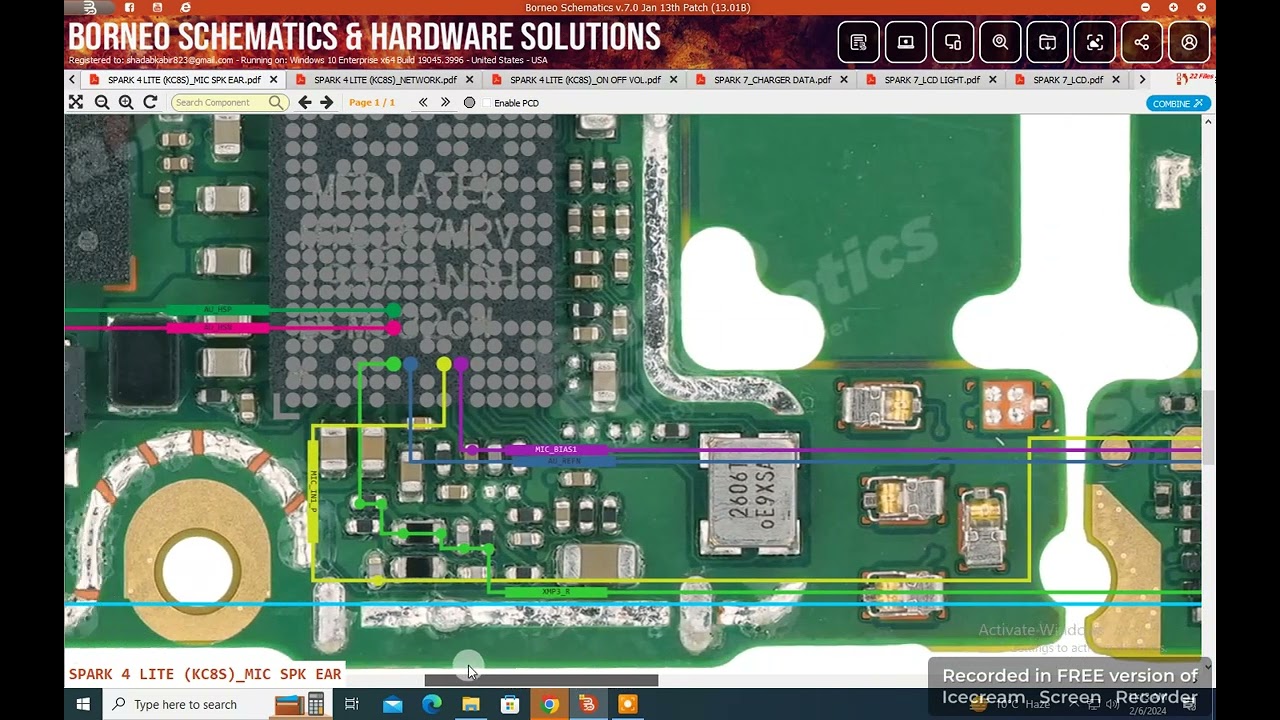The width and height of the screenshot is (1280, 720).
Task: Close the MIC SPK EAR.pdf tab
Action: tap(273, 80)
